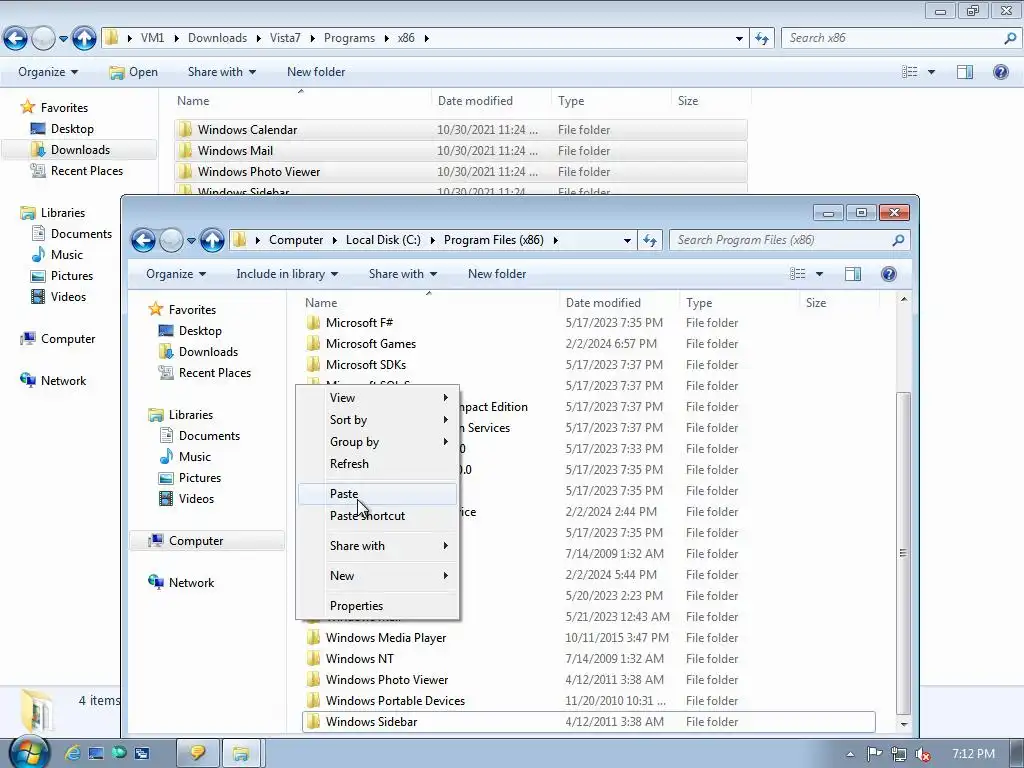The image size is (1024, 768).
Task: Select Microsoft SDKs folder
Action: pyautogui.click(x=366, y=364)
